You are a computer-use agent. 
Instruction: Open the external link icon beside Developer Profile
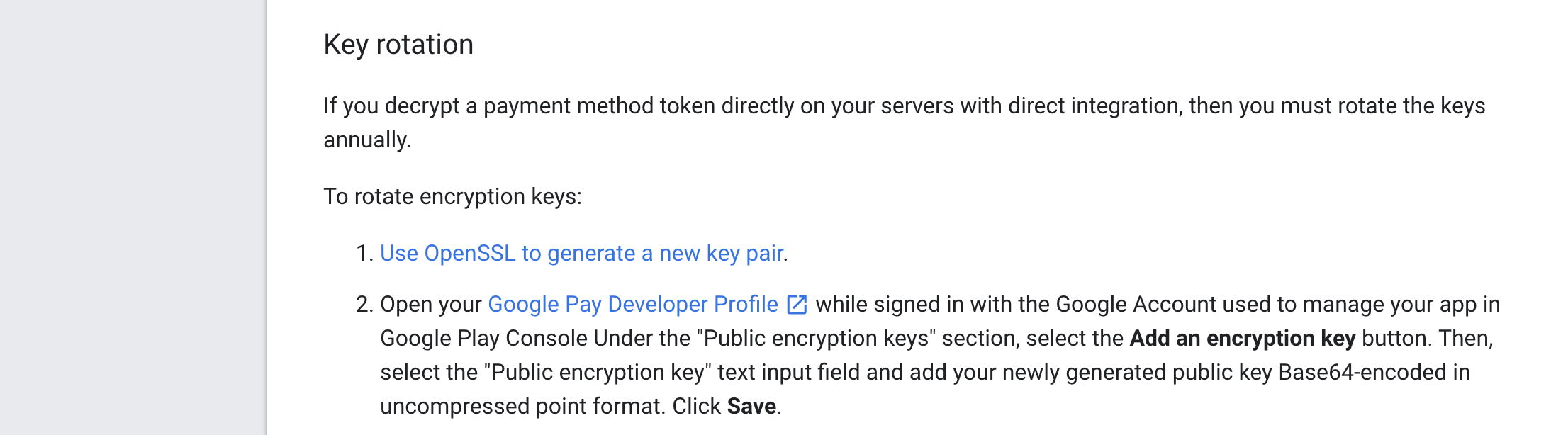coord(797,305)
